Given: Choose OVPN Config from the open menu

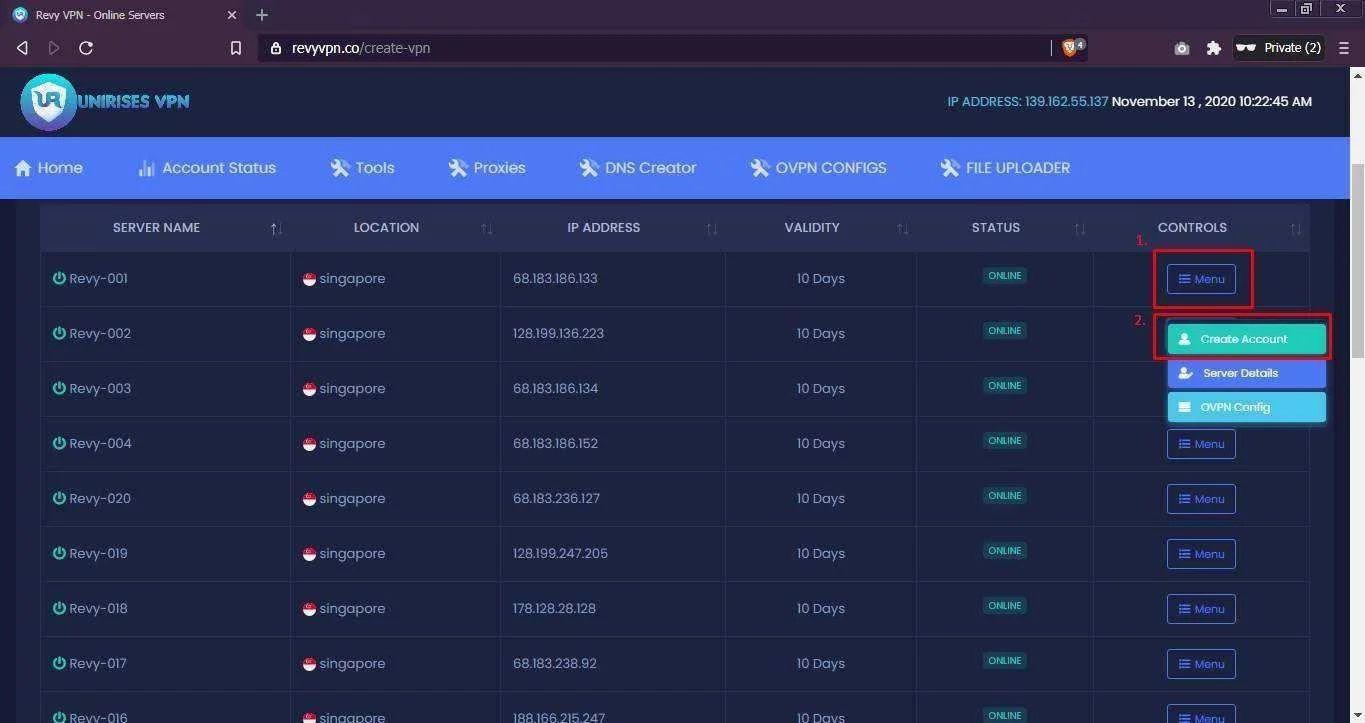Looking at the screenshot, I should 1246,407.
